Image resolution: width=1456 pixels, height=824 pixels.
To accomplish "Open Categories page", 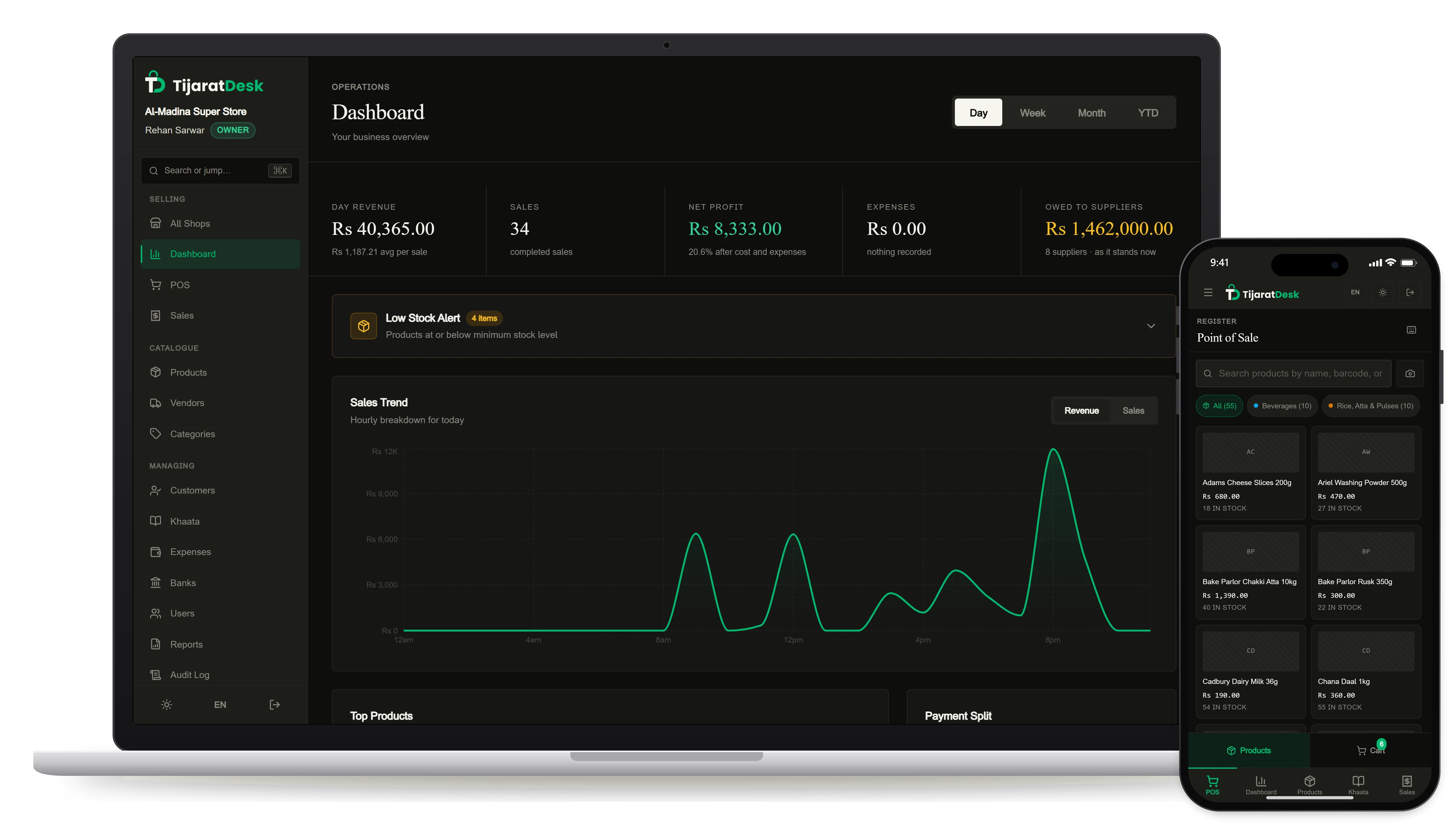I will click(220, 433).
